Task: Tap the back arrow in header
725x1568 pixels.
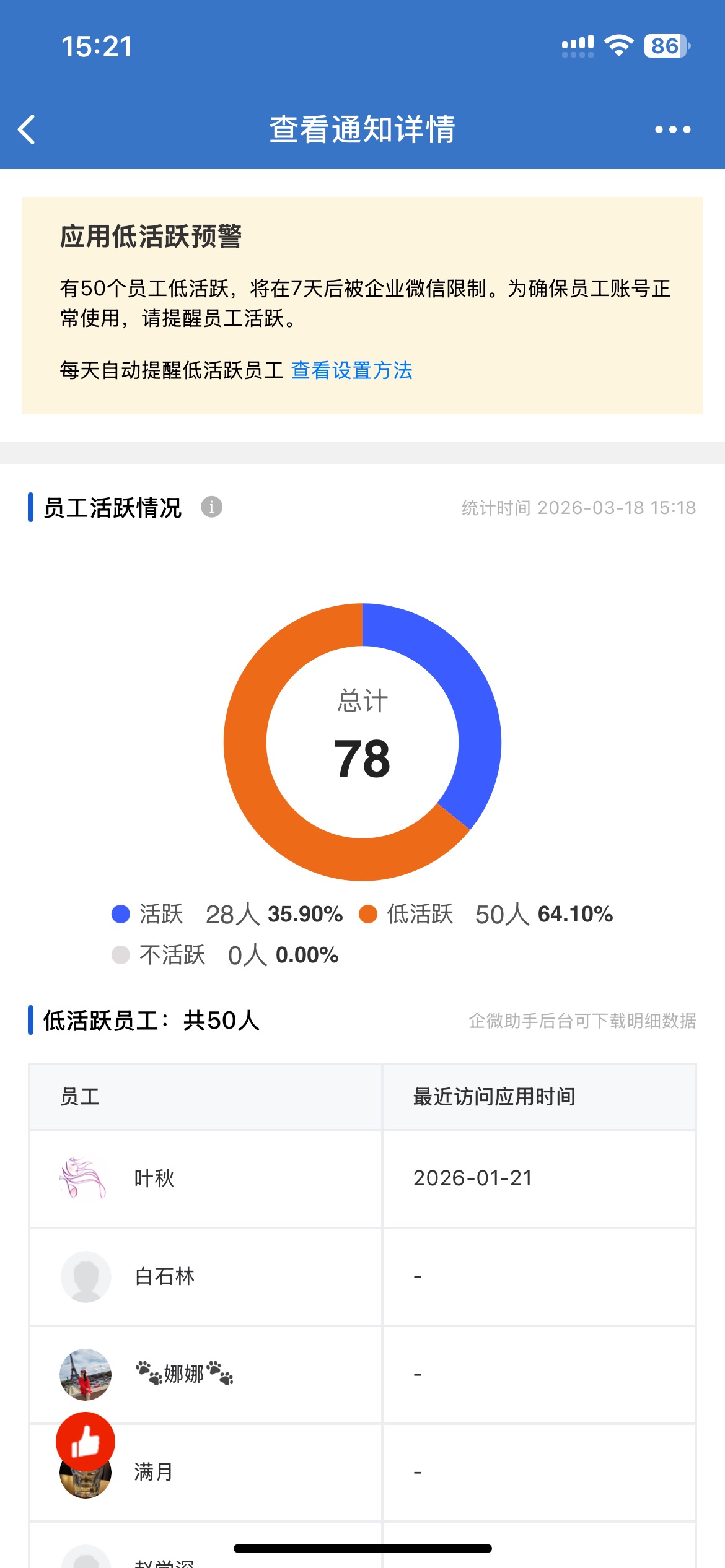Action: [27, 129]
